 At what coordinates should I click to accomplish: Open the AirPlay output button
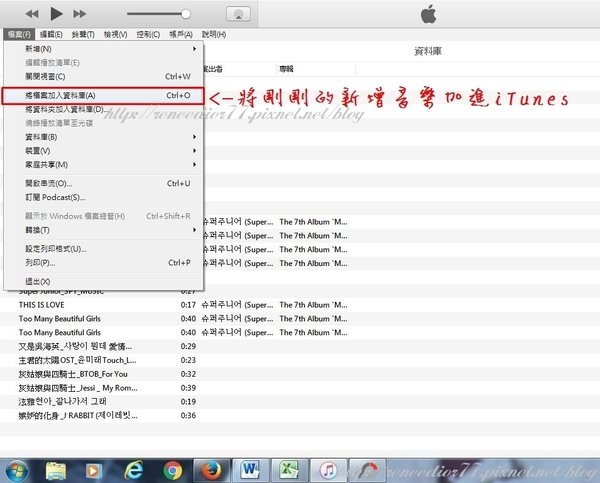[x=238, y=14]
